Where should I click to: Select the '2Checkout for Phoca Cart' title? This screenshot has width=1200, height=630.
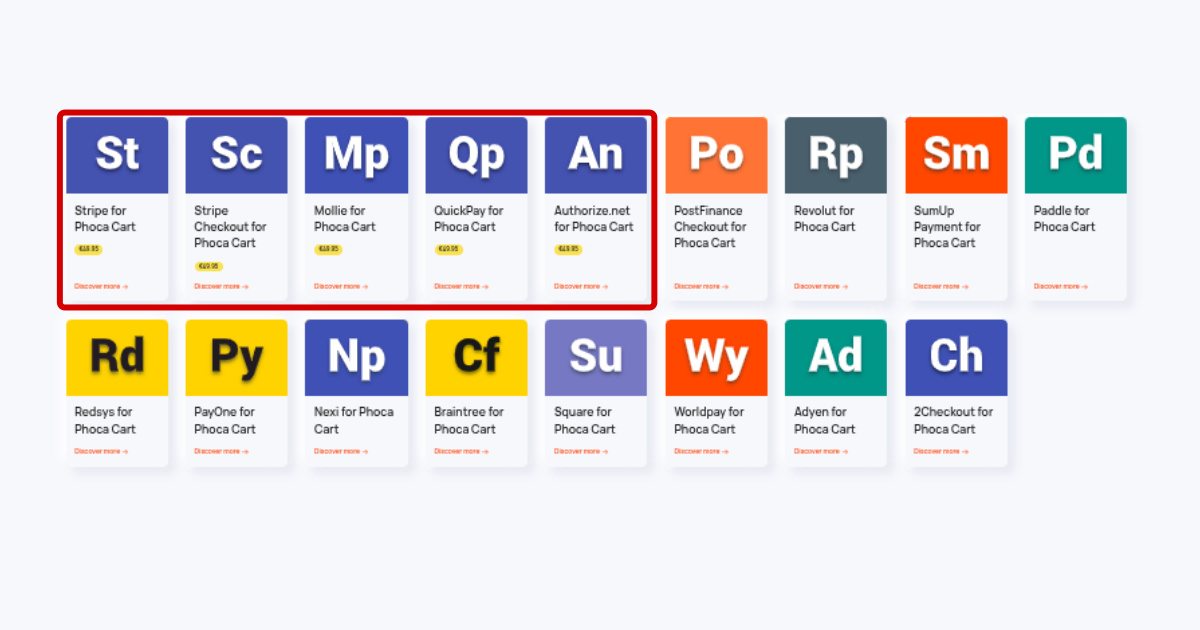(954, 420)
